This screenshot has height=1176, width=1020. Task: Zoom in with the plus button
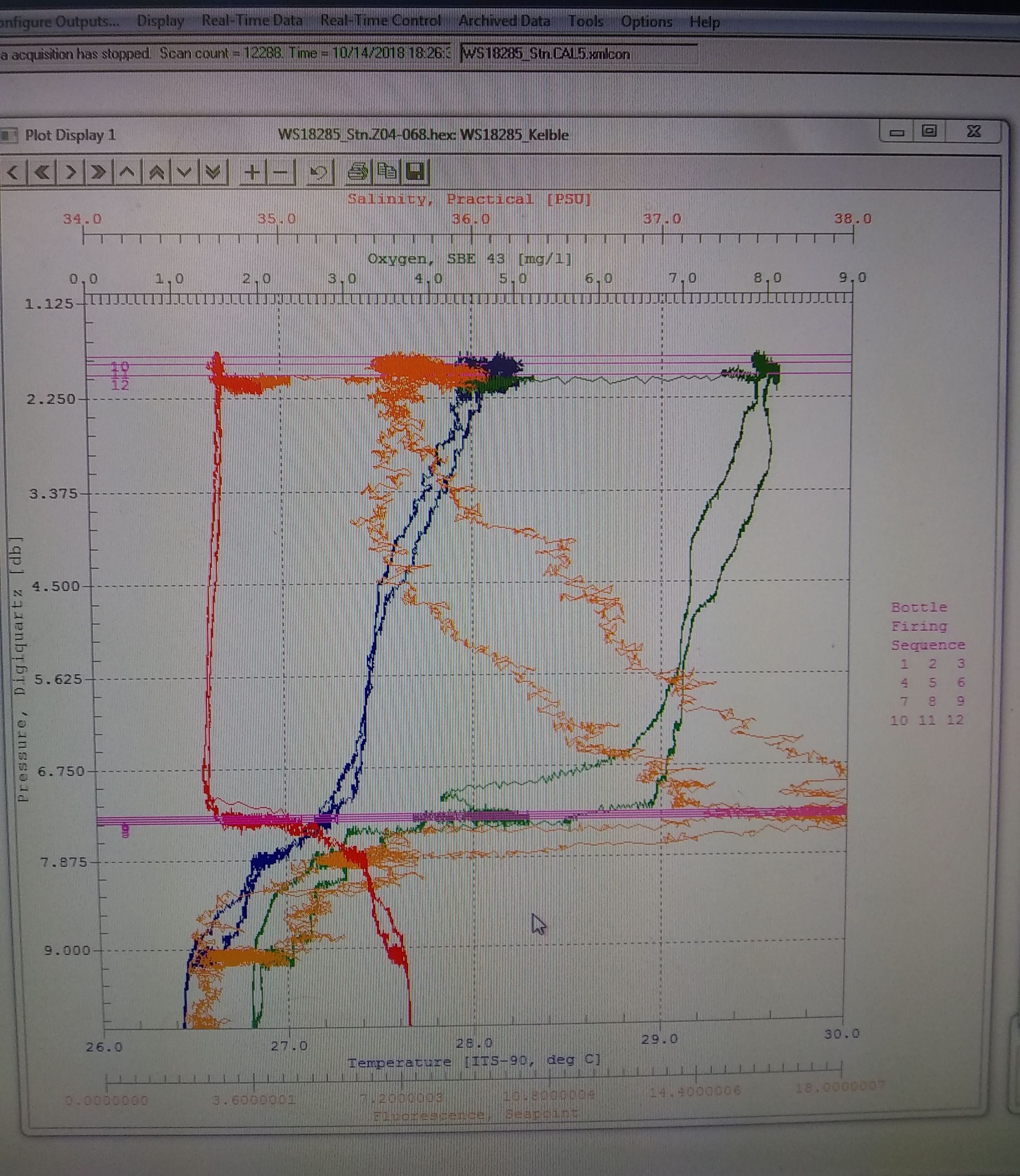pos(252,172)
